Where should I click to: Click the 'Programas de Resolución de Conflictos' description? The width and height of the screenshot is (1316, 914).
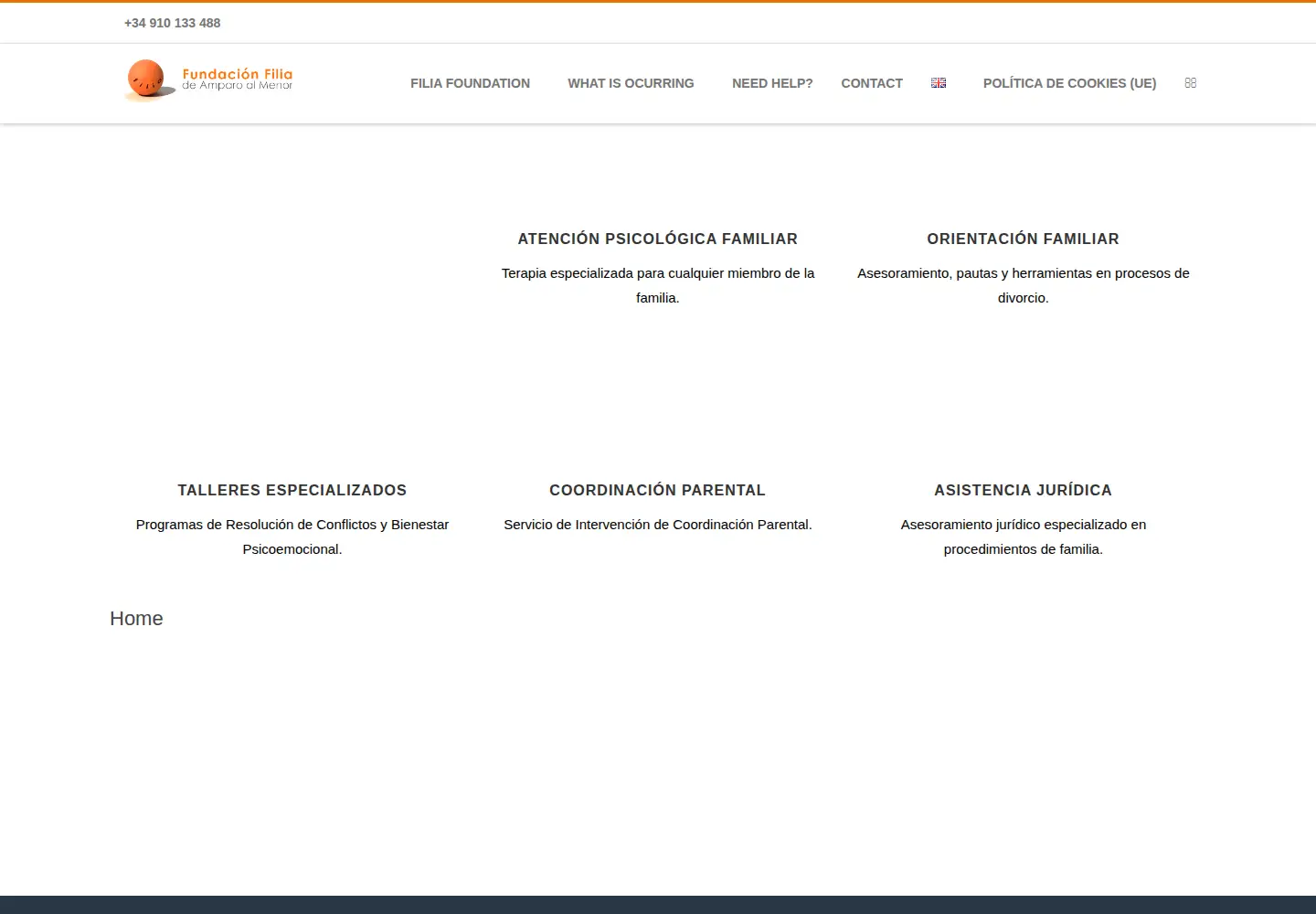292,537
